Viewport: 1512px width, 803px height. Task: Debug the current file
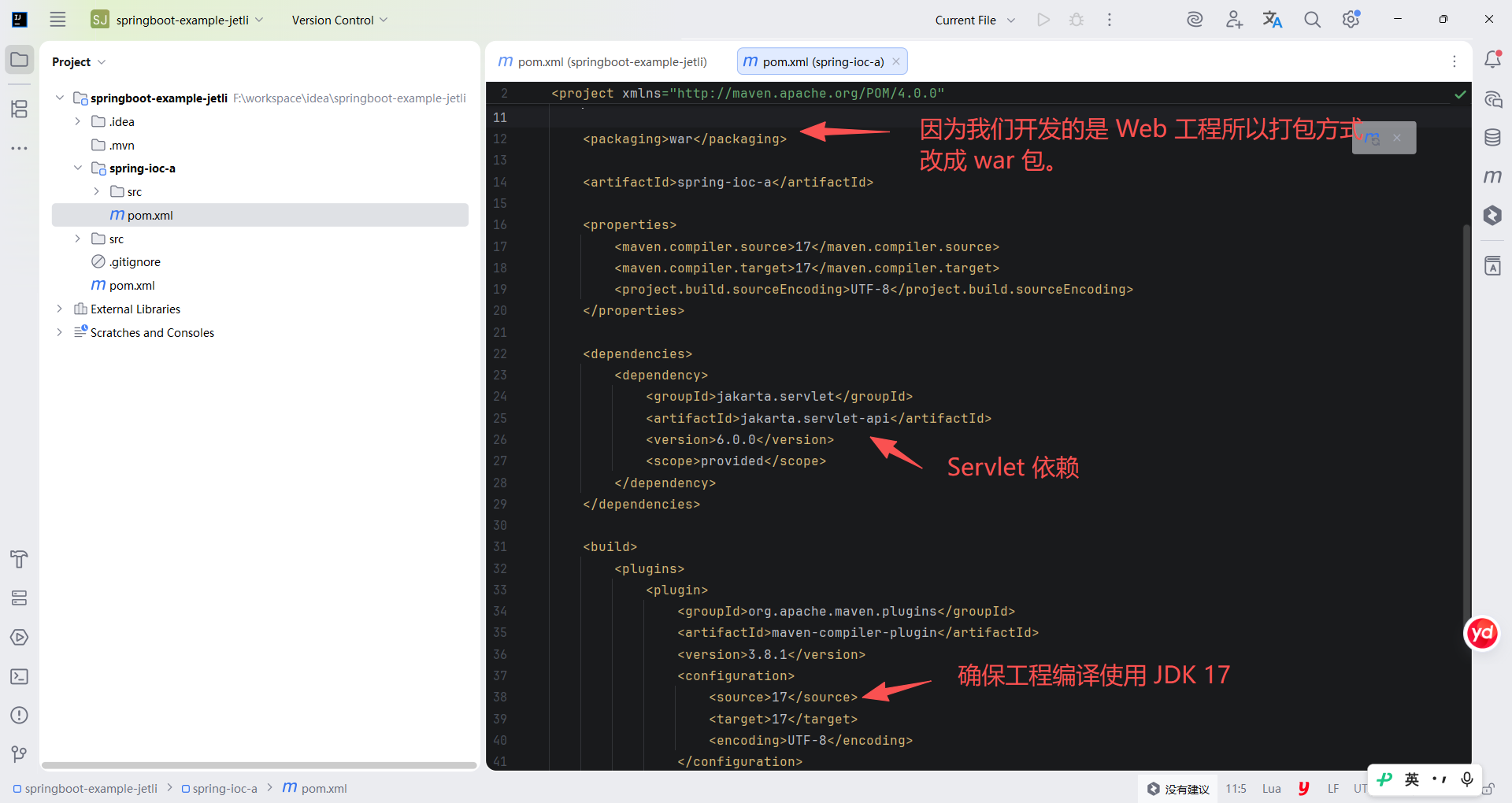pos(1077,20)
